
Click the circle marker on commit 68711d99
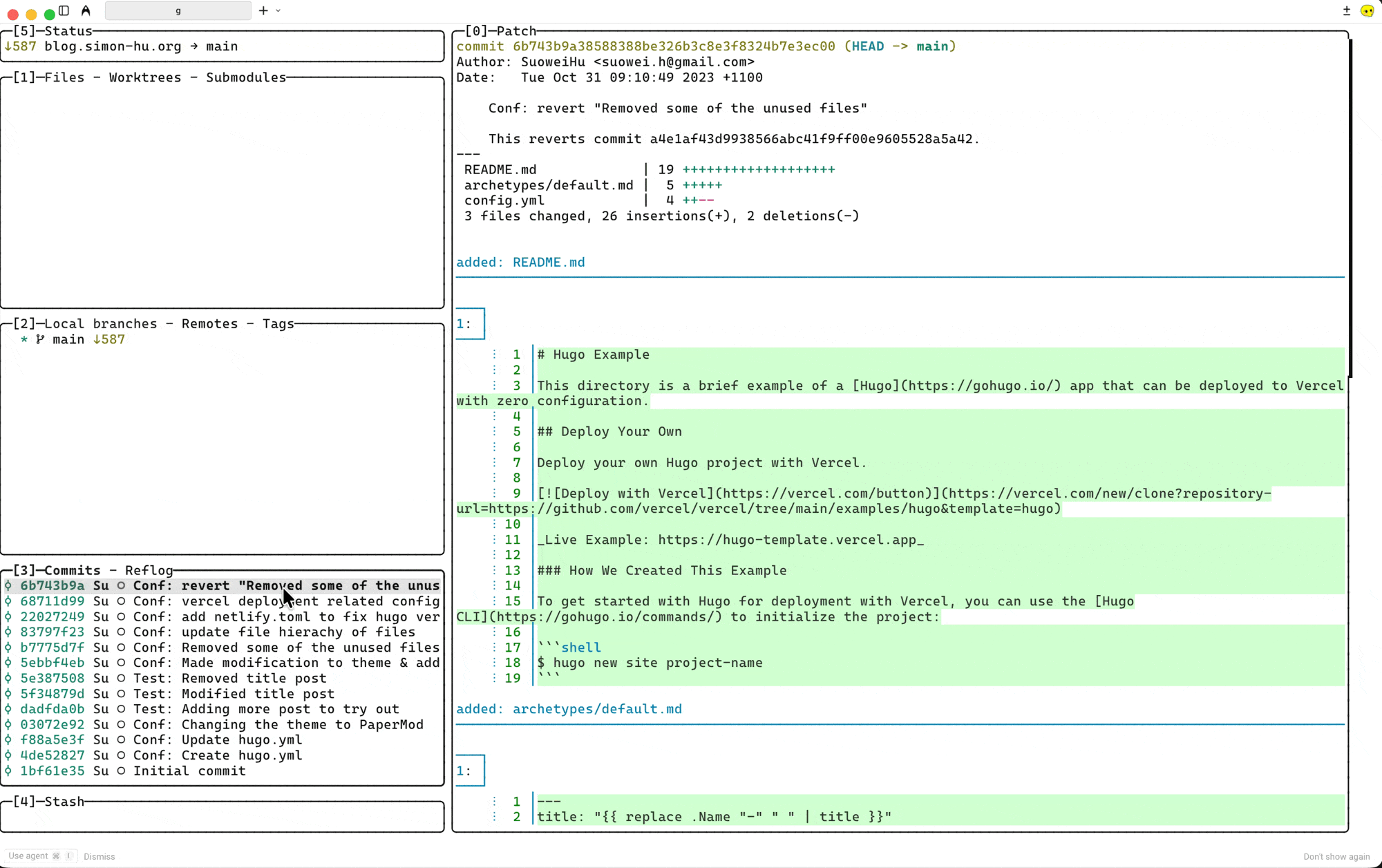click(x=121, y=601)
